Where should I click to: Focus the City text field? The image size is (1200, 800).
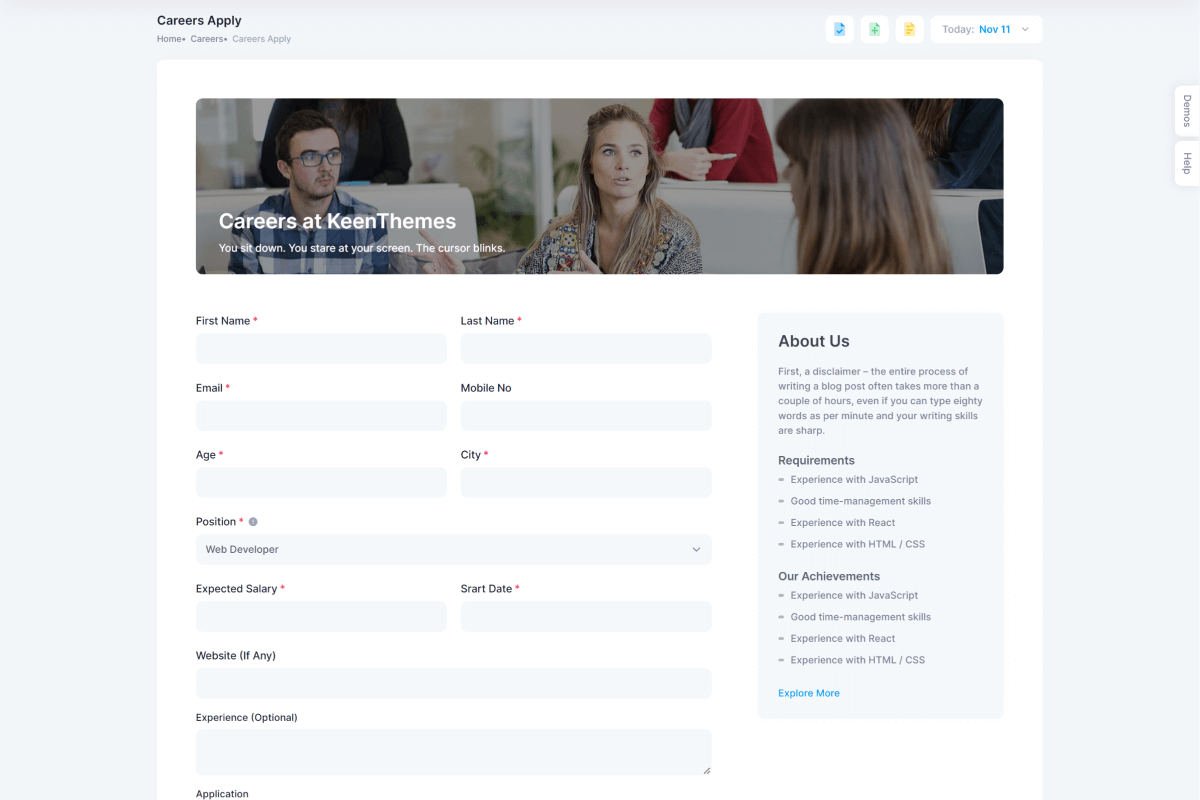click(586, 483)
